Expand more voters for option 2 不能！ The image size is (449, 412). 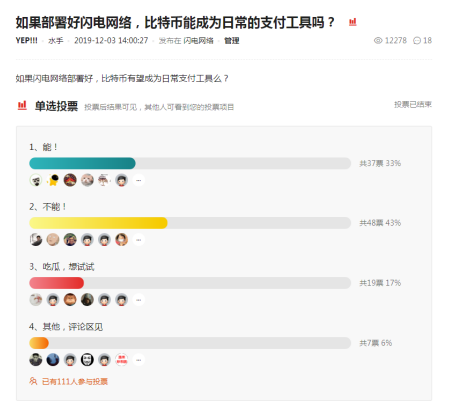(139, 240)
